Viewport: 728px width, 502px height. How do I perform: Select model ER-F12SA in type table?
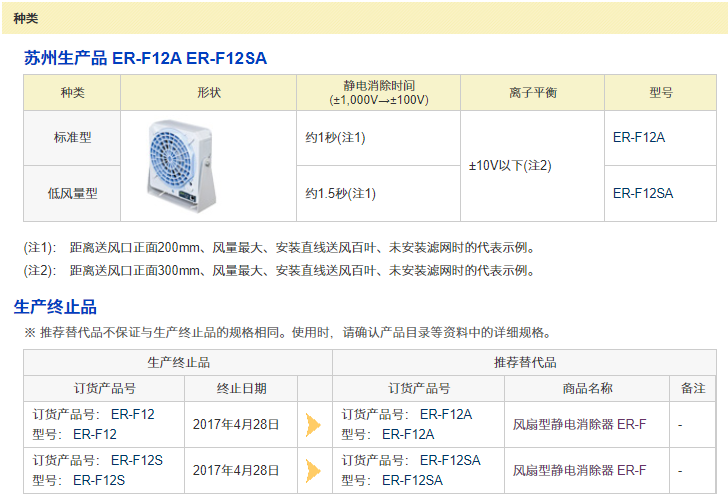coord(643,193)
